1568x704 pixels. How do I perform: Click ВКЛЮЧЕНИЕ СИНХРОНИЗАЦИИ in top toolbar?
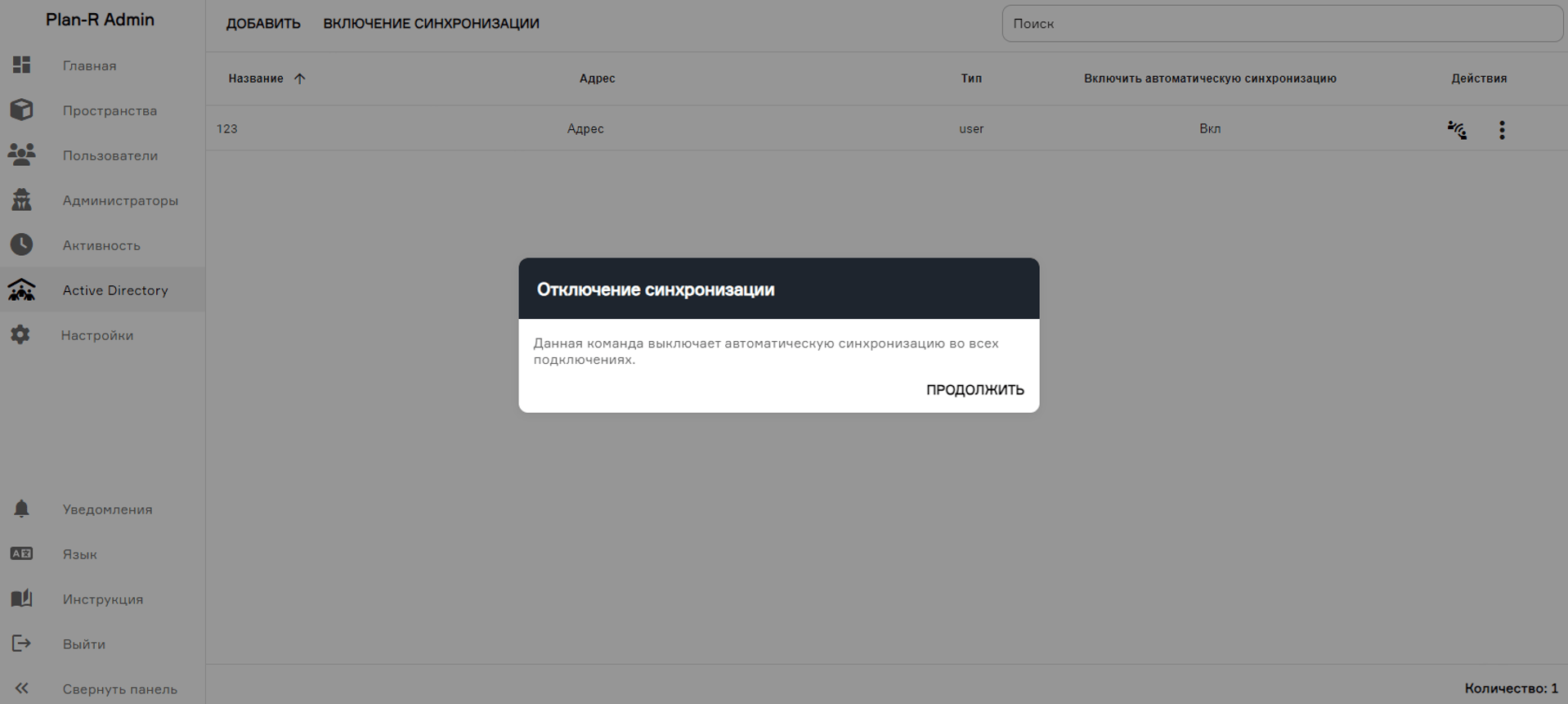(431, 24)
